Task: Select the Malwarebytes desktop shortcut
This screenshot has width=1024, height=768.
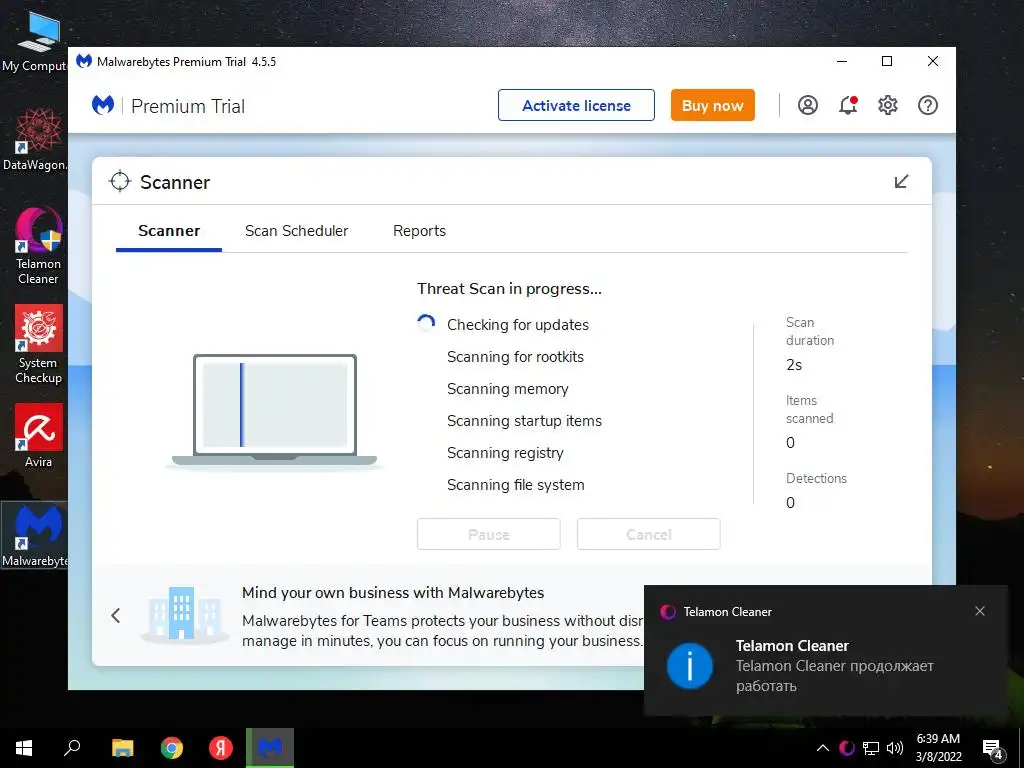Action: pyautogui.click(x=35, y=536)
